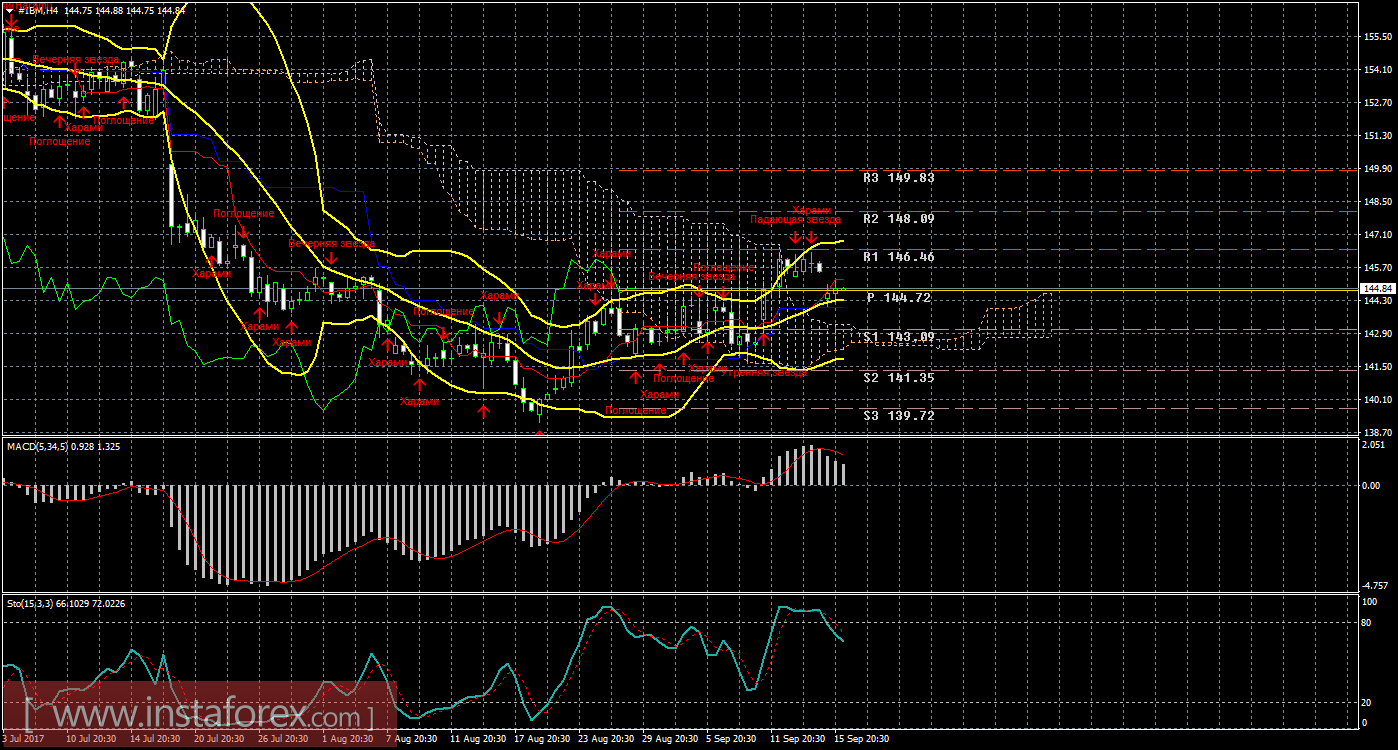Click the R3 149.83 resistance label
Screen dimensions: 1398x750
(898, 178)
